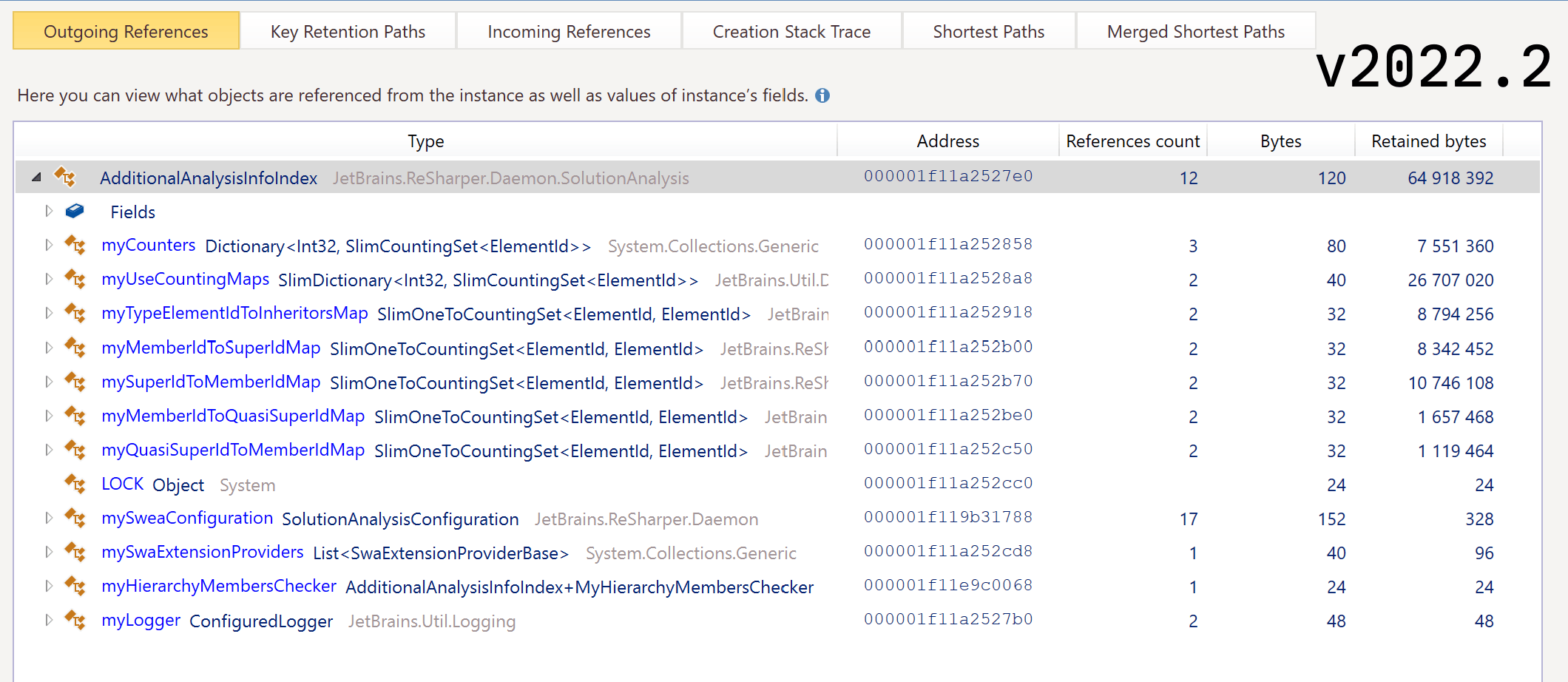
Task: Select the mySuperIdToMemberIdMap link
Action: 211,382
